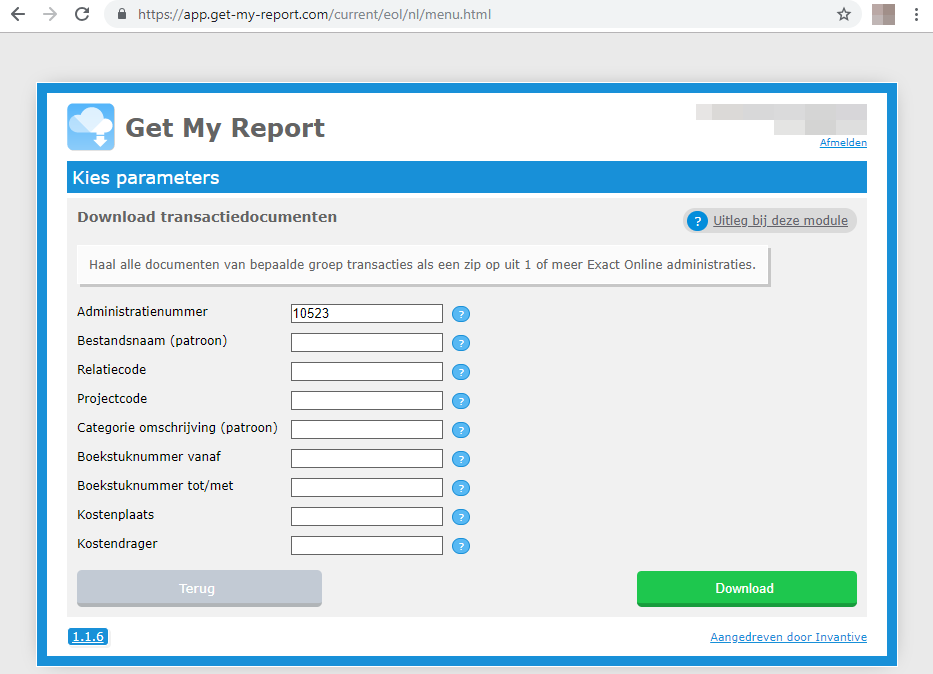This screenshot has height=674, width=933.
Task: Reload the page with the refresh icon
Action: click(x=82, y=14)
